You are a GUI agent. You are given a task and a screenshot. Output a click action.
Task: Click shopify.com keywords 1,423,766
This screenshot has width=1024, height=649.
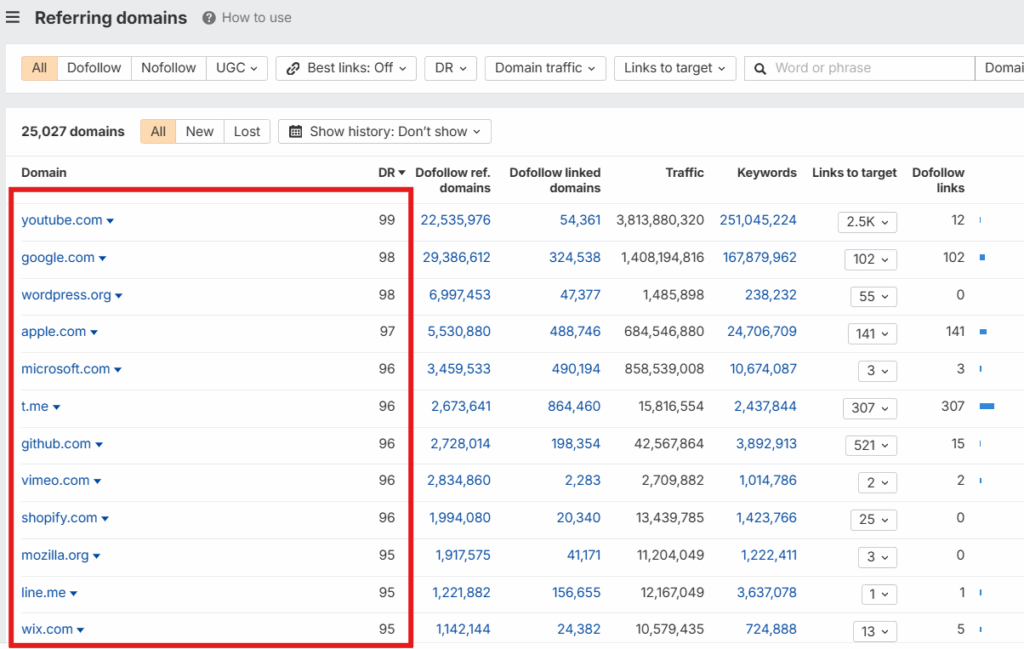766,517
